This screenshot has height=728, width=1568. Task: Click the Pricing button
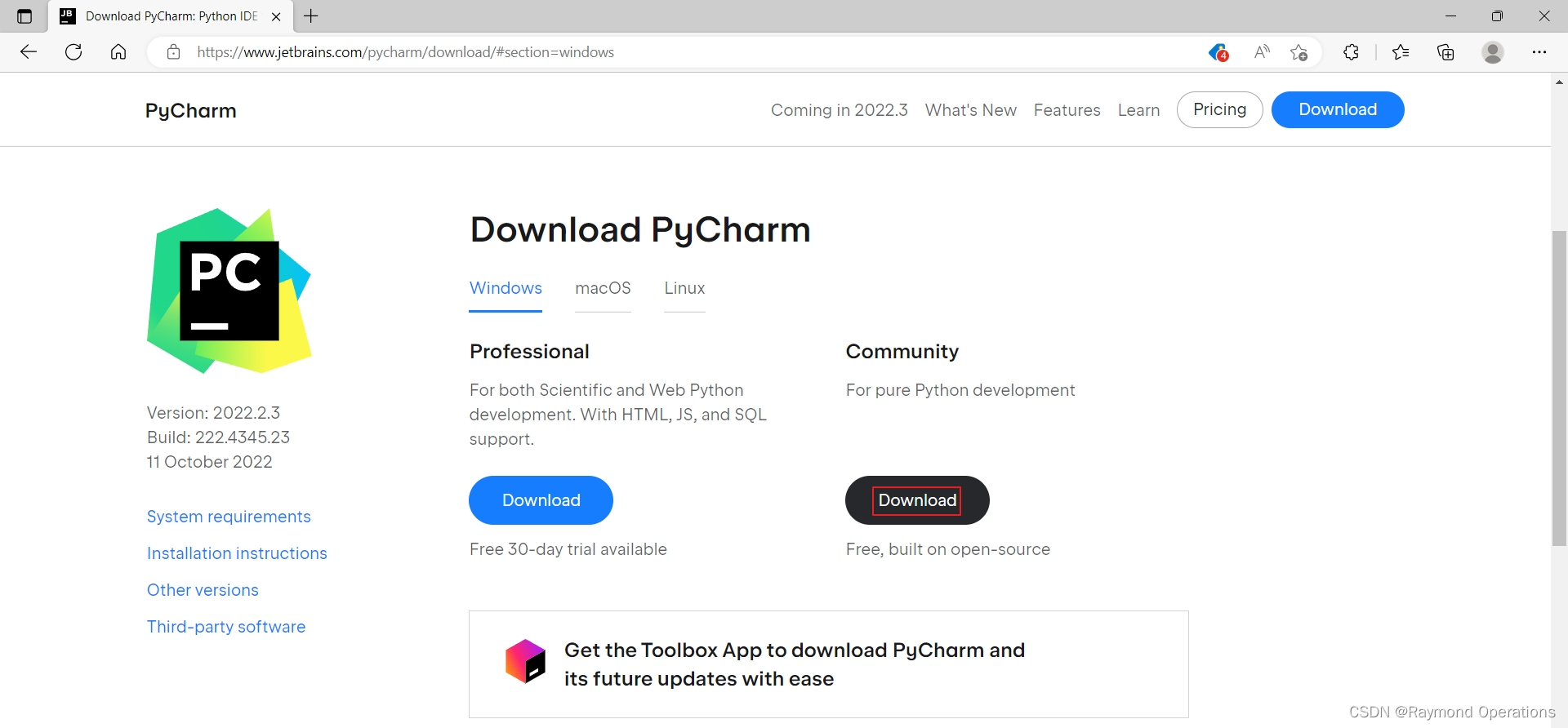click(1220, 109)
